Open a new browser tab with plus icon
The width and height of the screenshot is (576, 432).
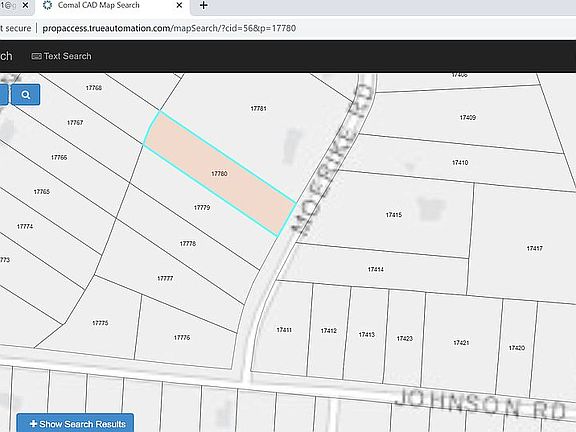pos(204,5)
